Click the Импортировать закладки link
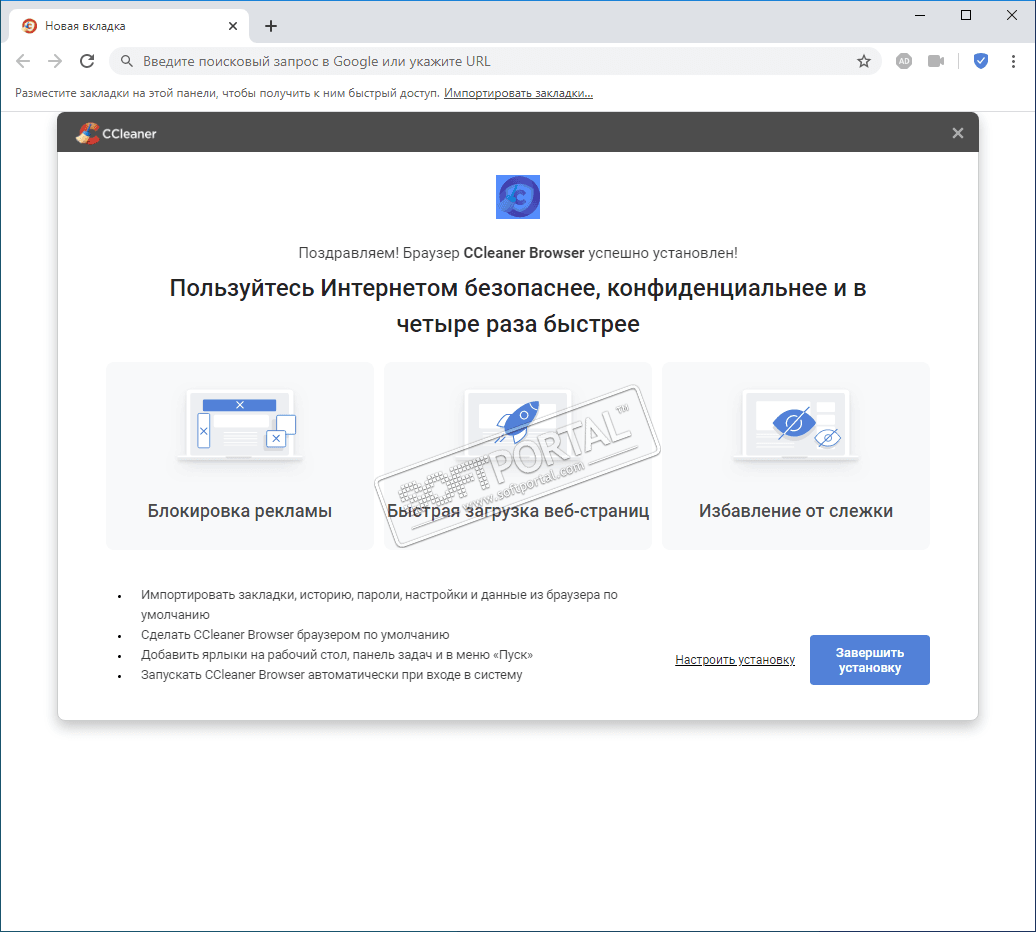 click(x=518, y=93)
